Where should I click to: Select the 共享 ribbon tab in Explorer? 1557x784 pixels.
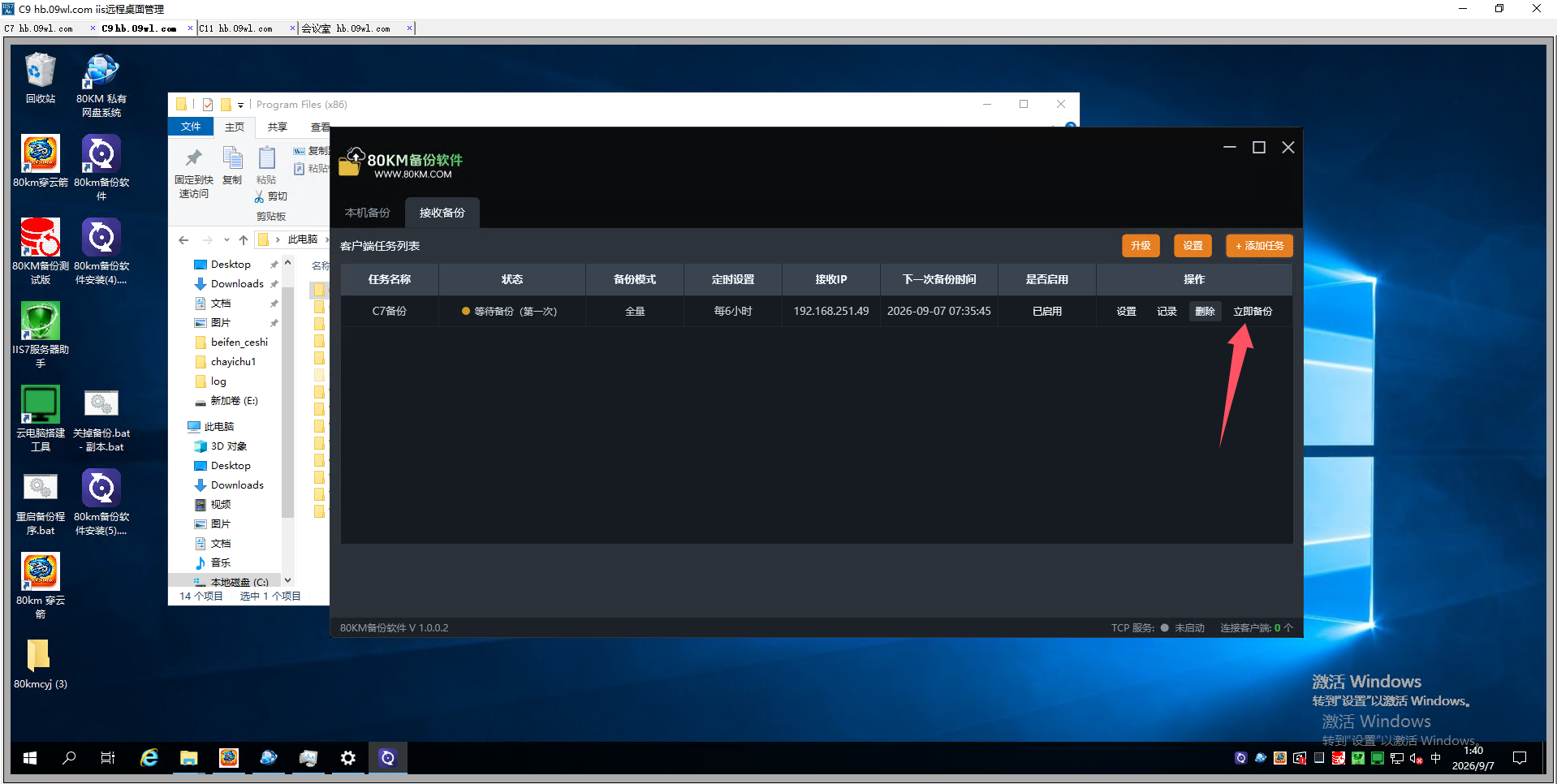point(278,127)
